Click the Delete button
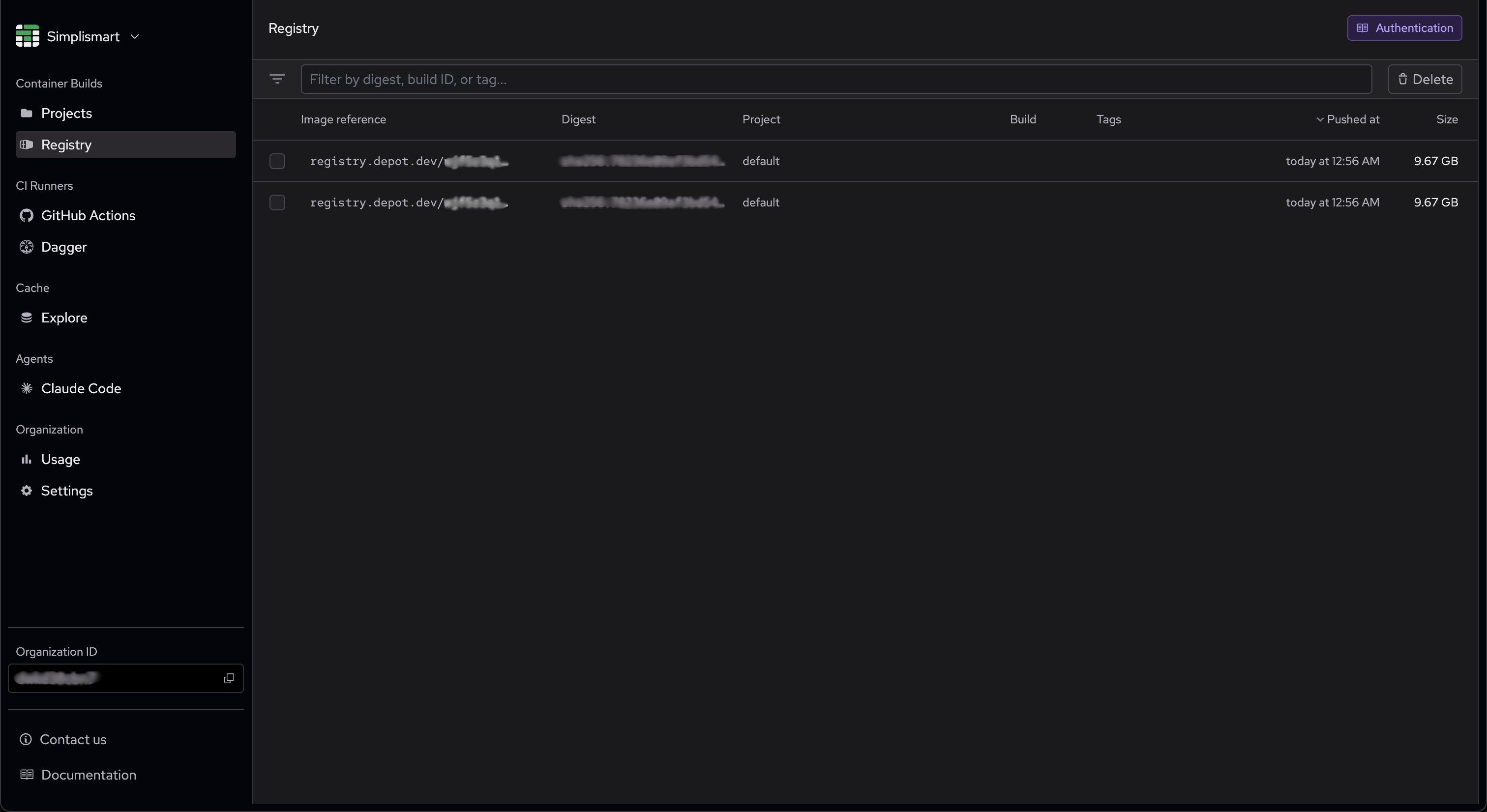Image resolution: width=1487 pixels, height=812 pixels. (x=1425, y=79)
